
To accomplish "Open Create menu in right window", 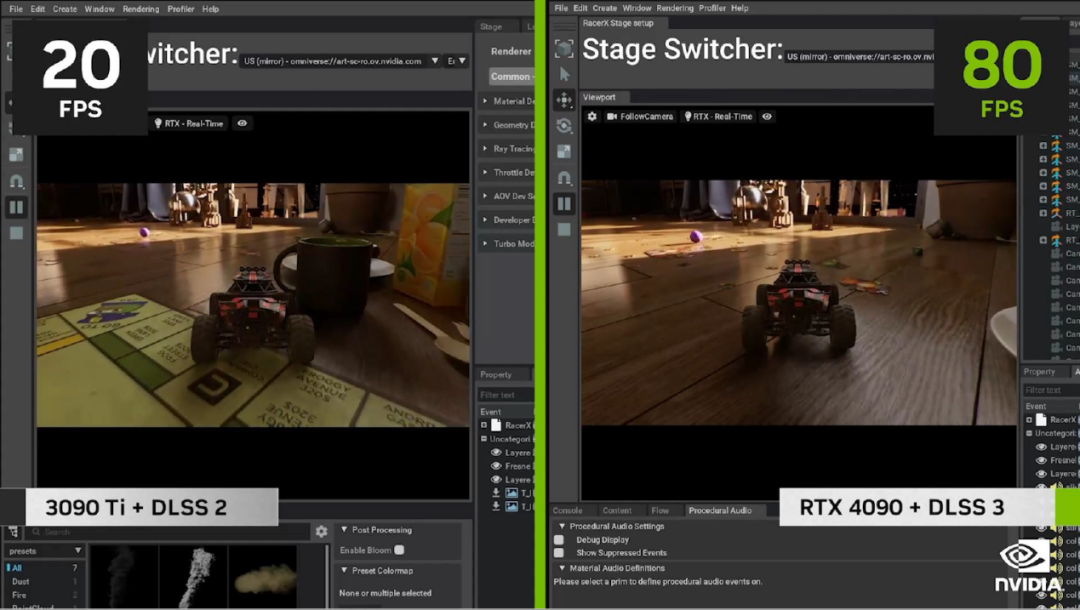I will 605,8.
